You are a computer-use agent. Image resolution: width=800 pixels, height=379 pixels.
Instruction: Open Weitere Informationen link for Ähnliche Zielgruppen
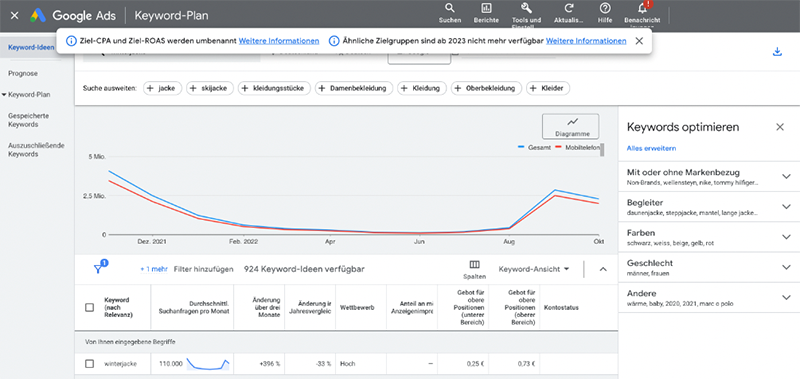586,41
